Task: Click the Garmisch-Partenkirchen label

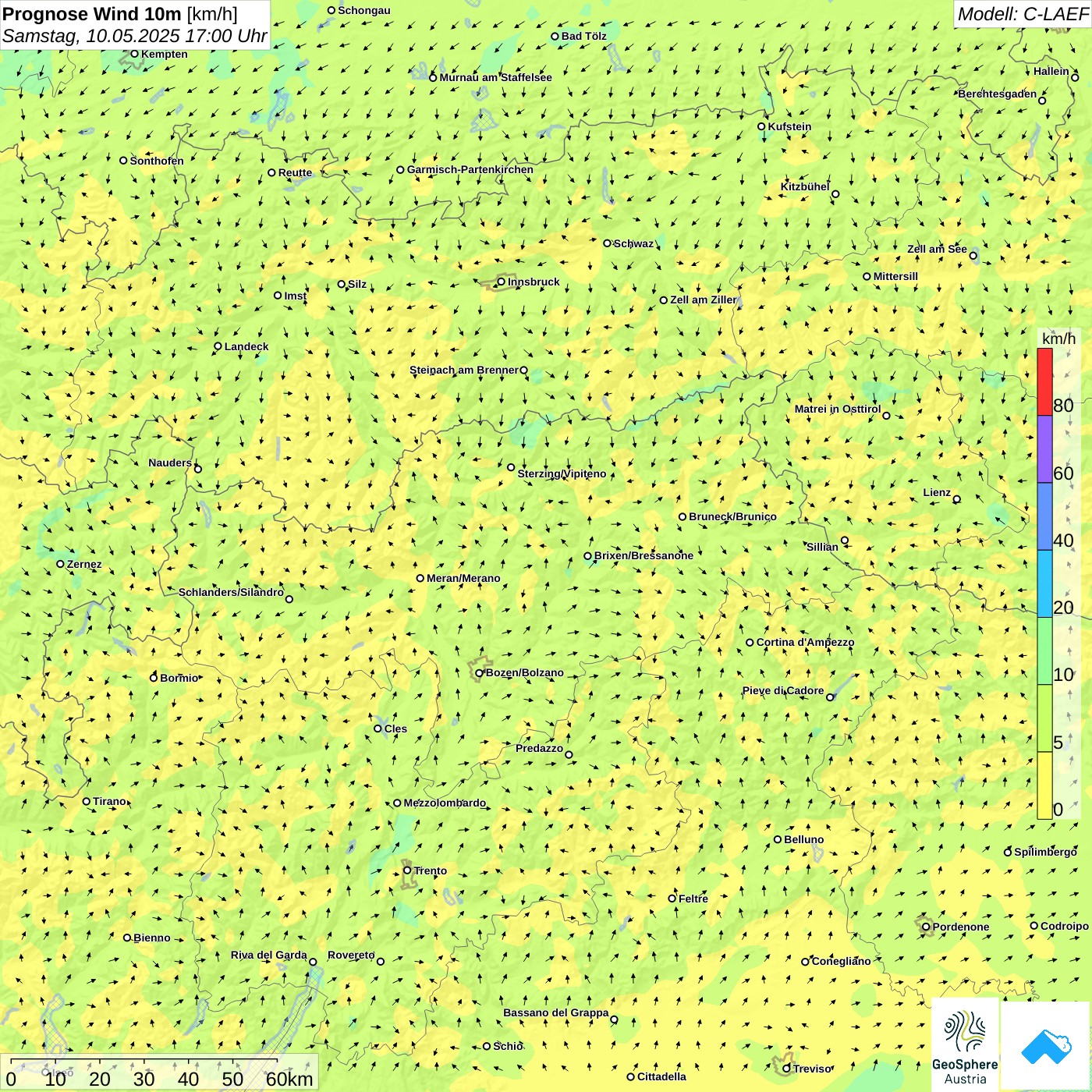Action: tap(470, 169)
